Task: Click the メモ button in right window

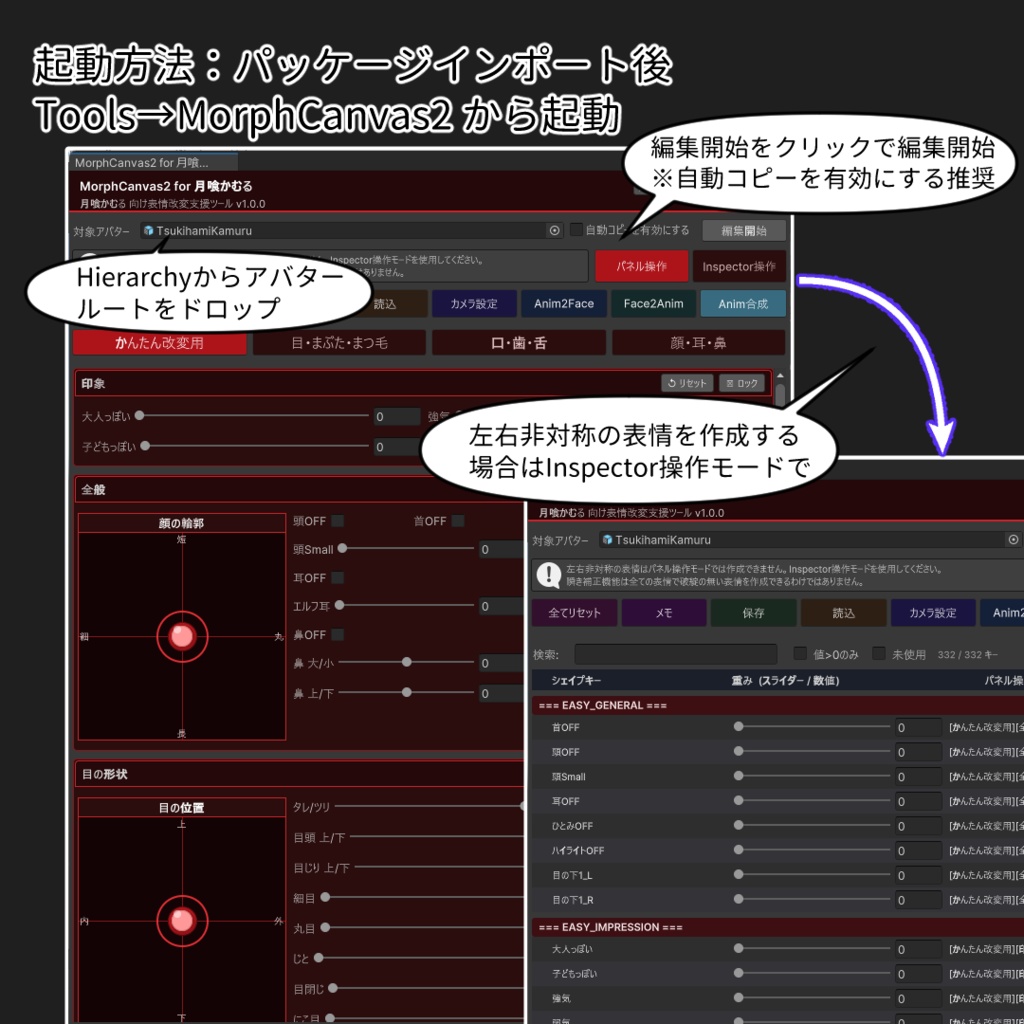Action: click(x=664, y=613)
